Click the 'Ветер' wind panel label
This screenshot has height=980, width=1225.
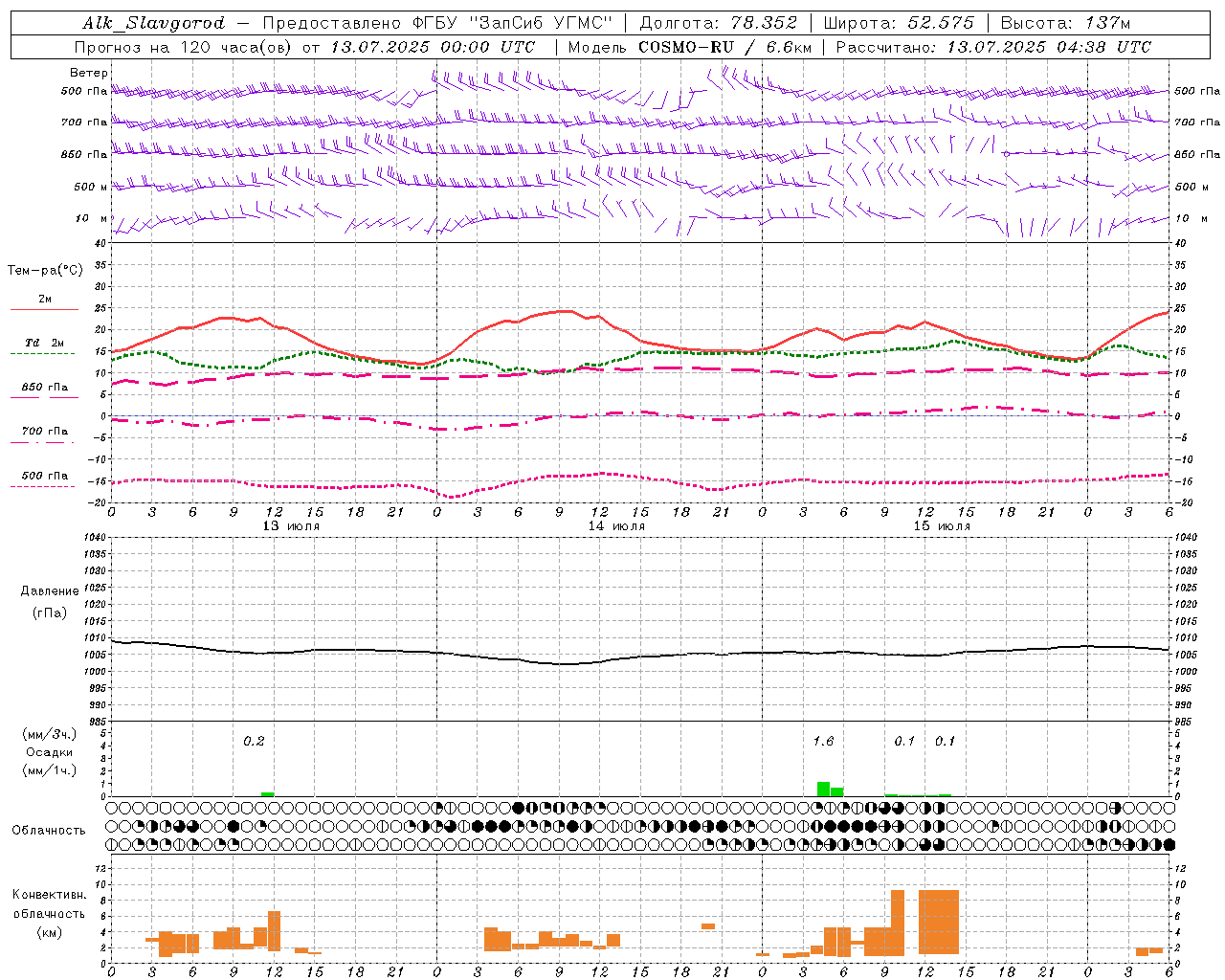click(89, 73)
